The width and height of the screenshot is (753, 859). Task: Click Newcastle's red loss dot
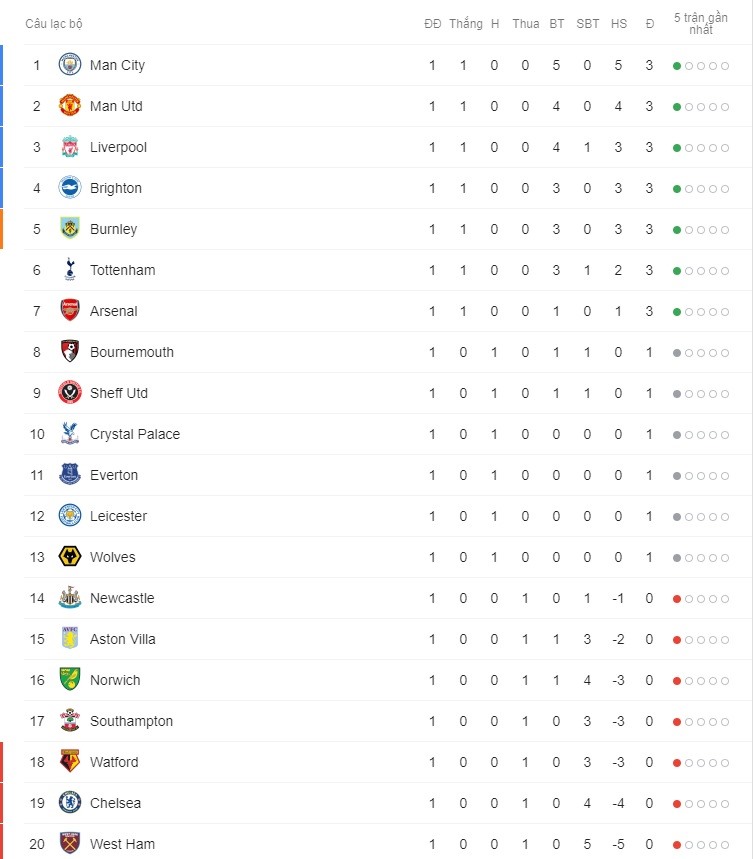click(677, 599)
